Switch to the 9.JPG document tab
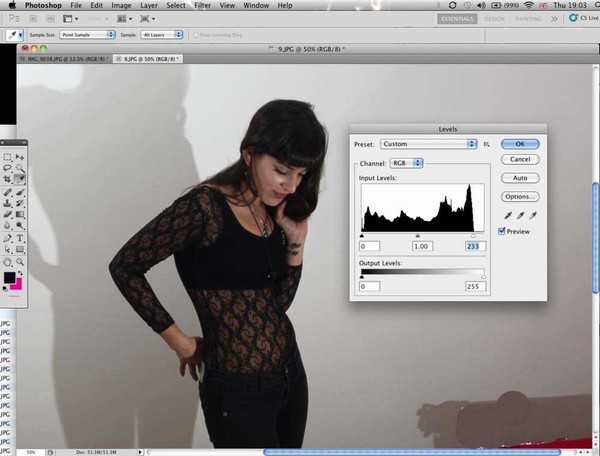 pyautogui.click(x=150, y=60)
